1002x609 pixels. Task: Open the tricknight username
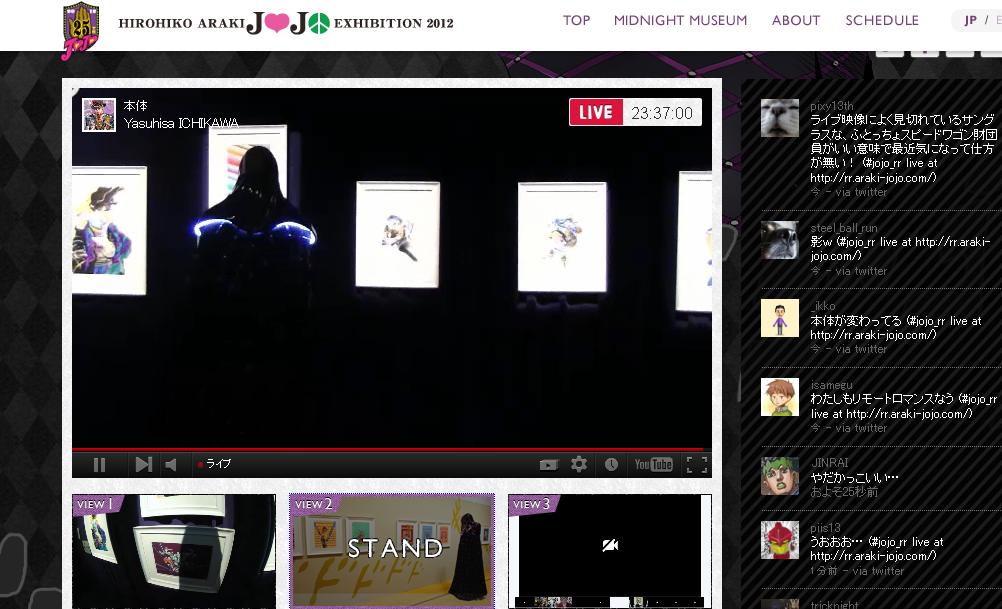pyautogui.click(x=834, y=605)
